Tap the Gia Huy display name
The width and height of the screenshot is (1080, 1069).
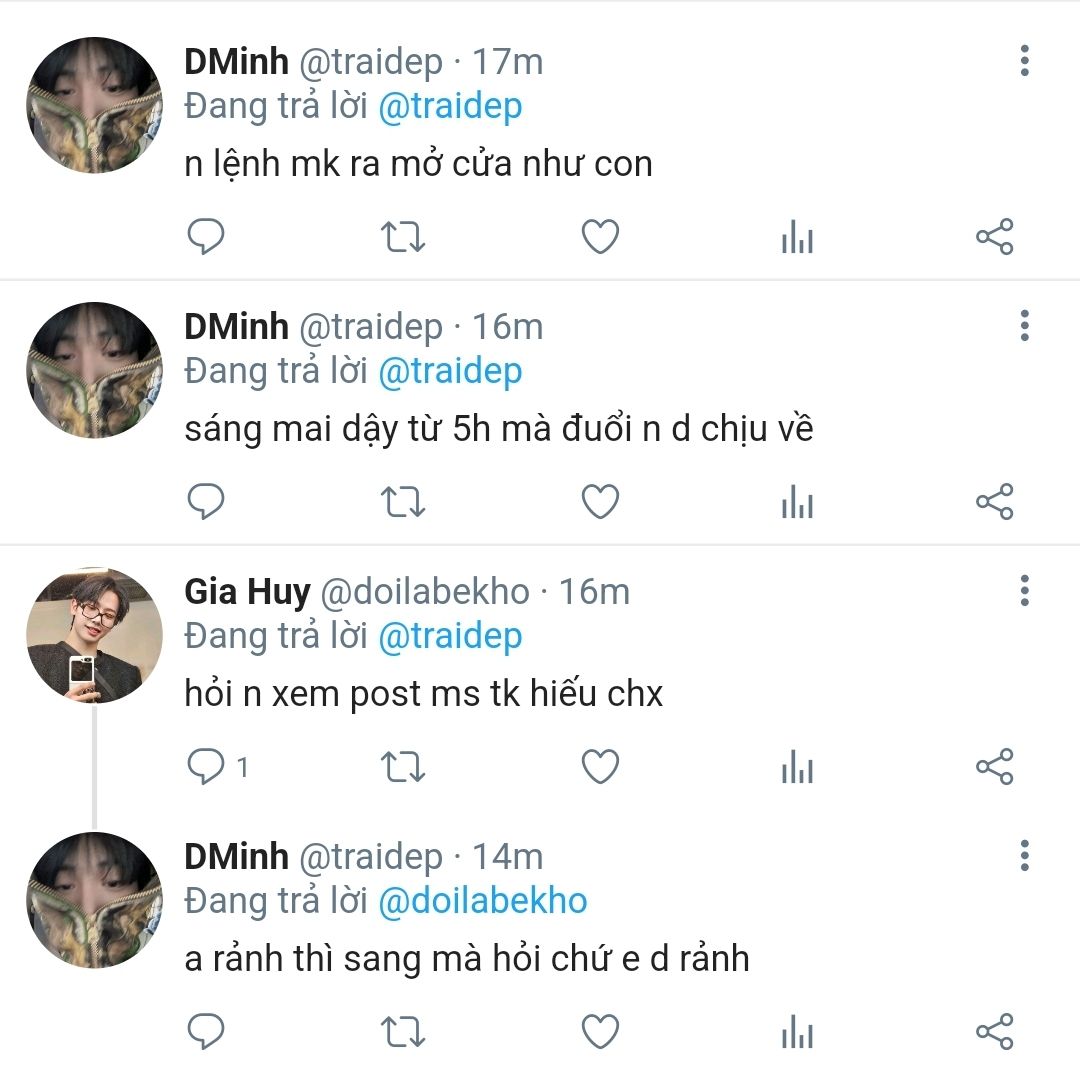point(247,592)
